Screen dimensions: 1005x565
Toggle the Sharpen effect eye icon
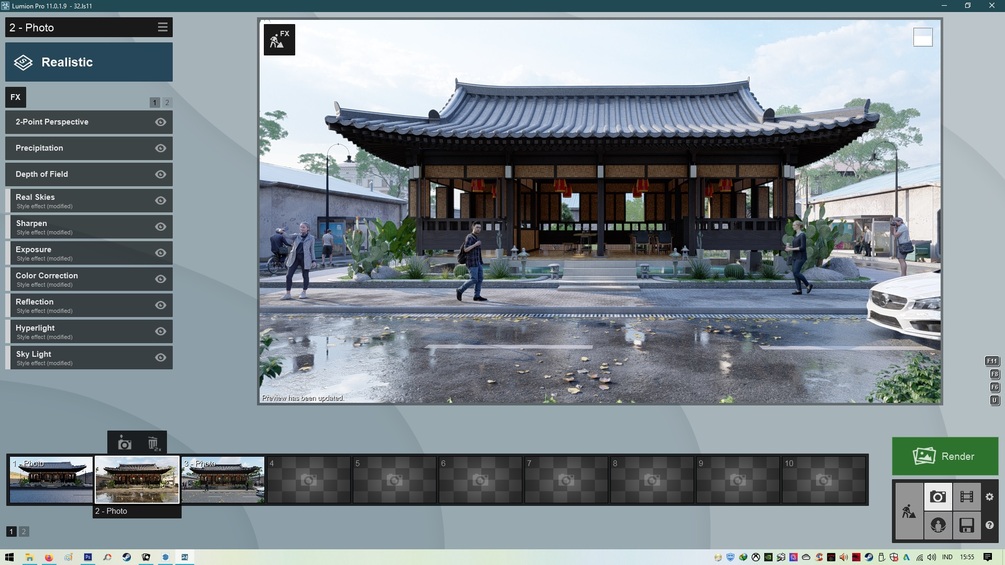[160, 227]
